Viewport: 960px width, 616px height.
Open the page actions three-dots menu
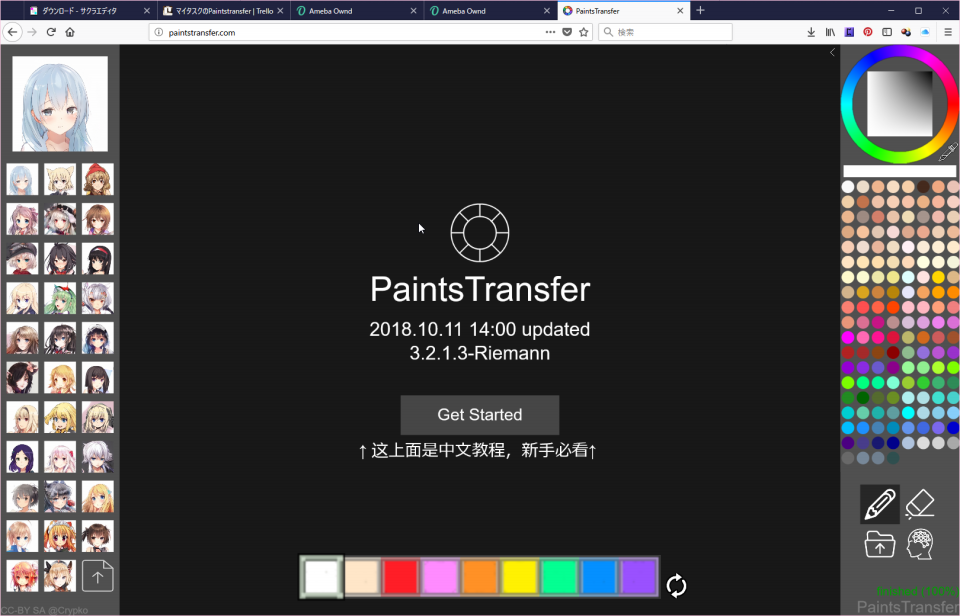coord(550,32)
